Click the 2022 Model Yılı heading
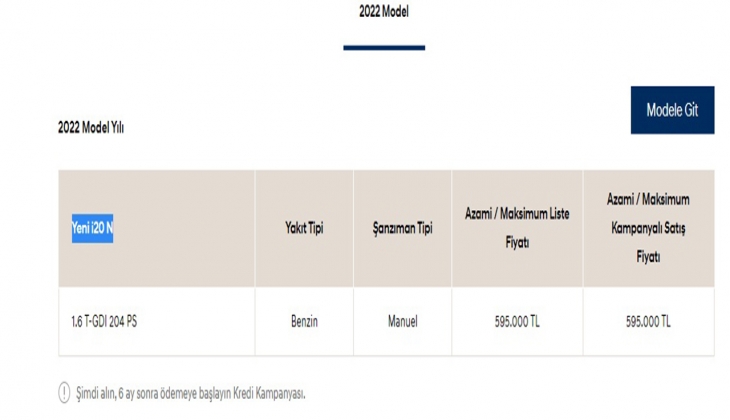 91,128
